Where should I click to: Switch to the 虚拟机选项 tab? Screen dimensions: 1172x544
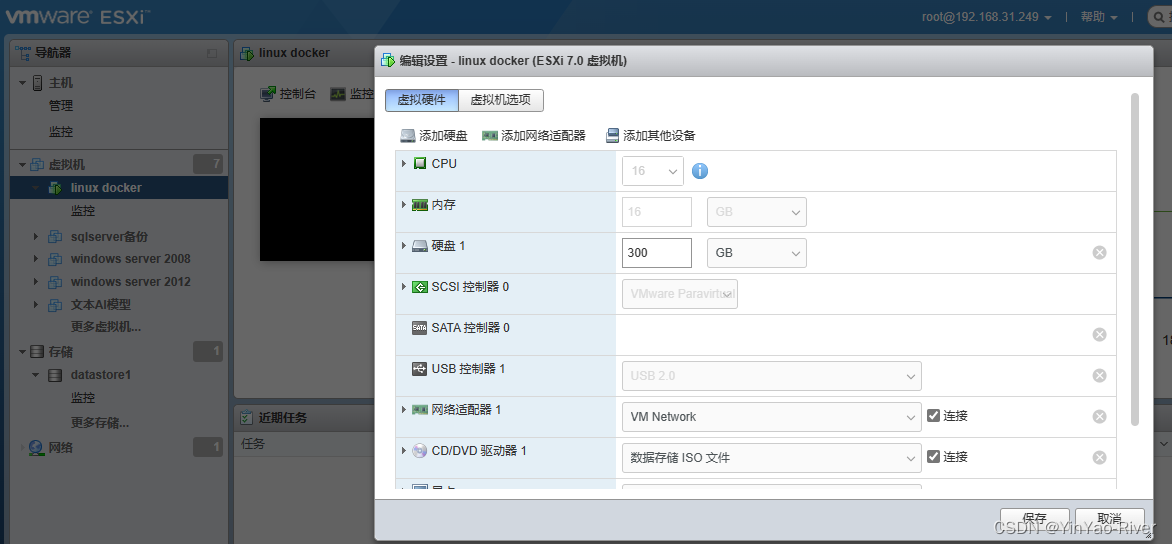tap(501, 100)
